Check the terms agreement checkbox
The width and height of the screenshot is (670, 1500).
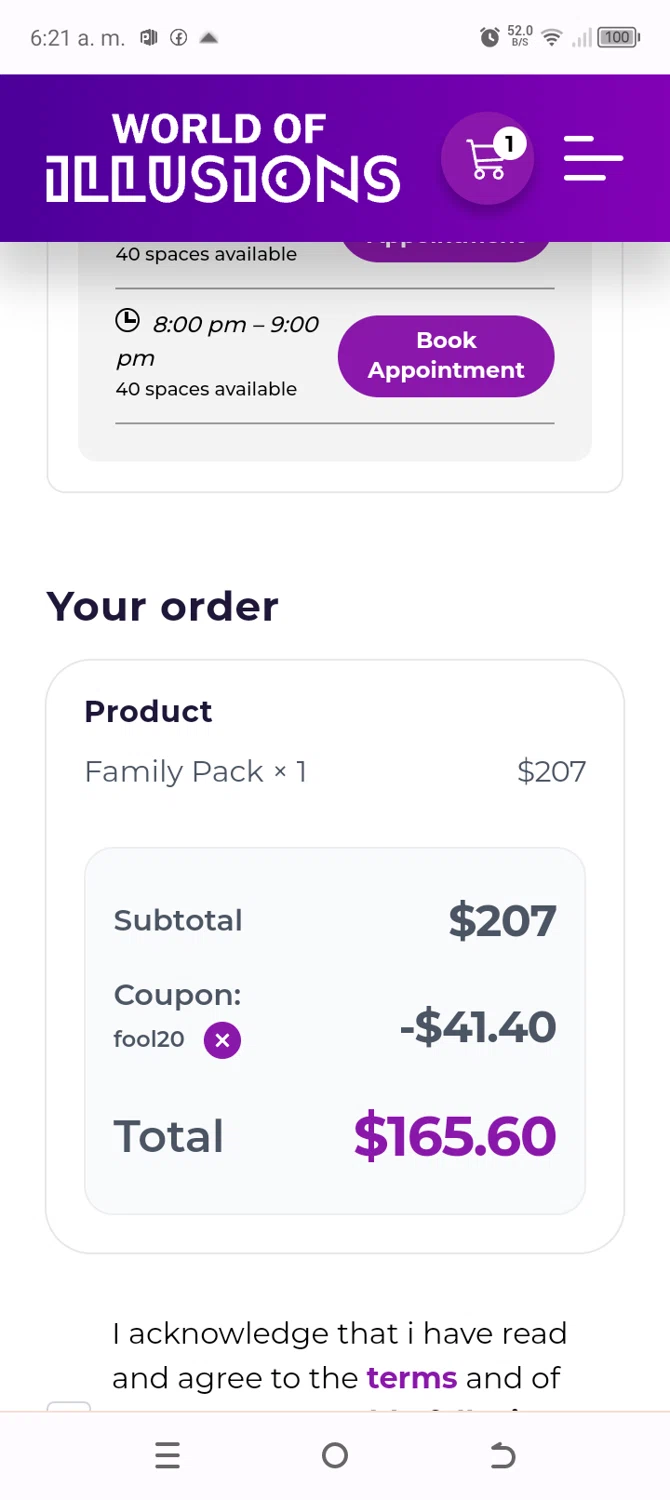coord(69,1408)
